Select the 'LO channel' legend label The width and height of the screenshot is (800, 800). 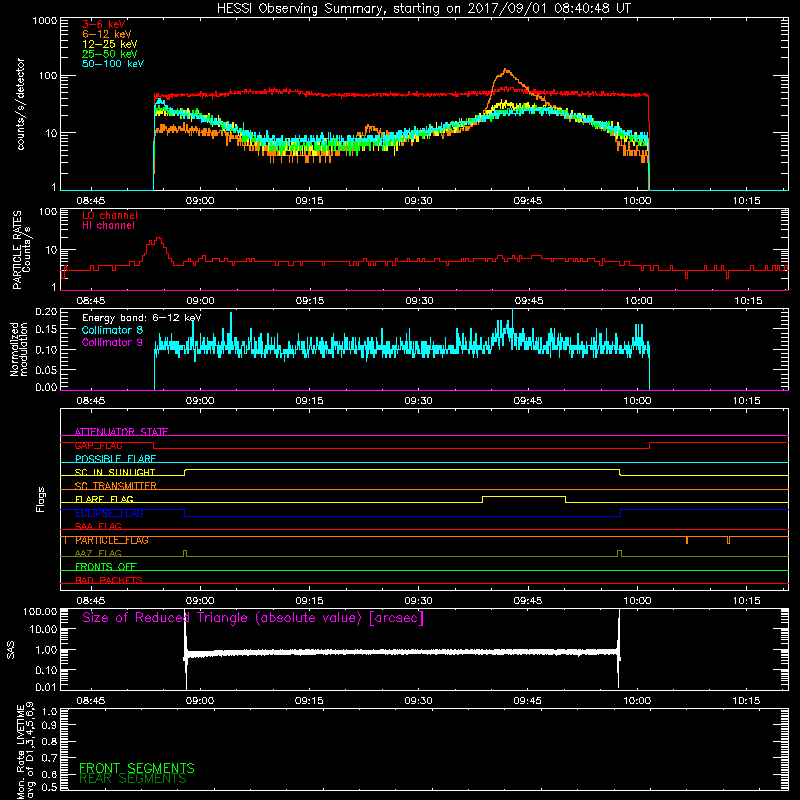(110, 215)
